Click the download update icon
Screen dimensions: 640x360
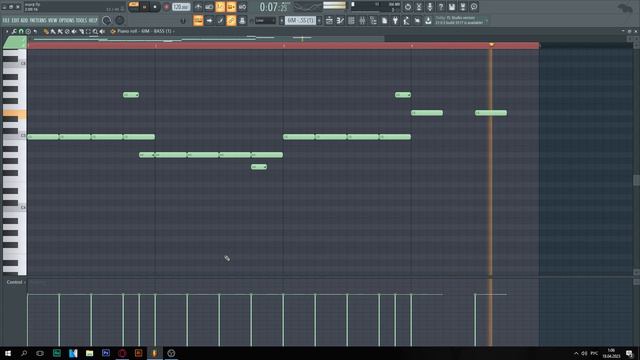click(428, 20)
